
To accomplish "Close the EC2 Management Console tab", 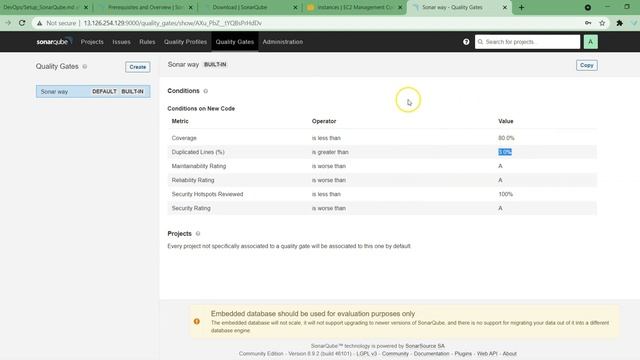I will pos(400,7).
